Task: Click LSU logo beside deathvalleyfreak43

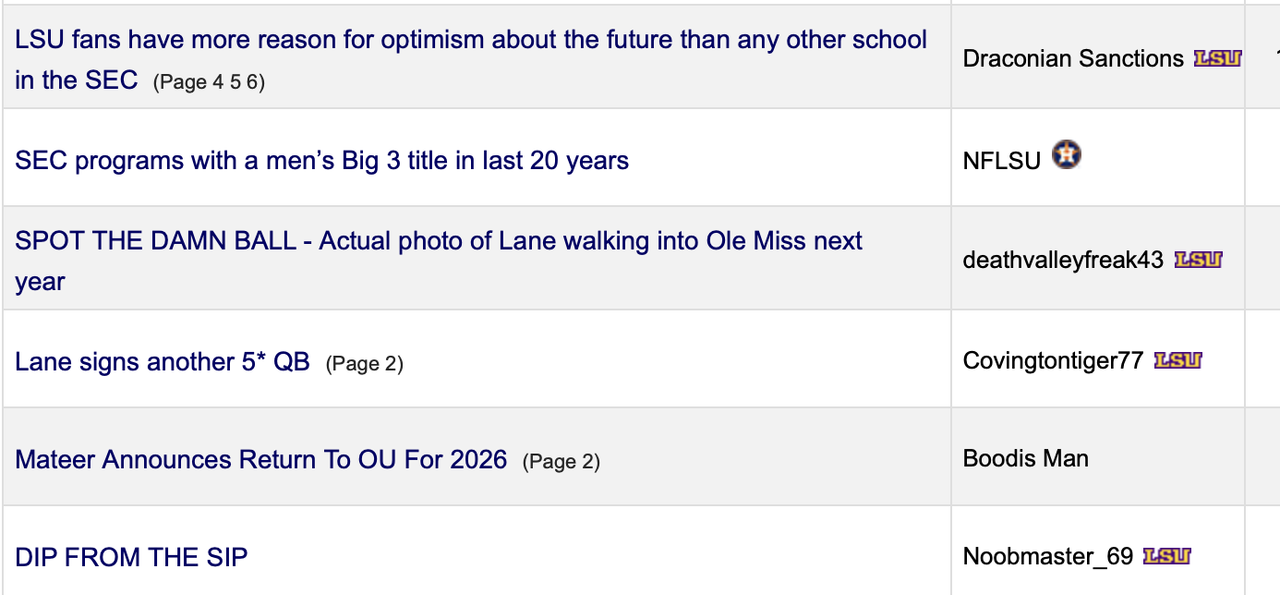Action: point(1198,260)
